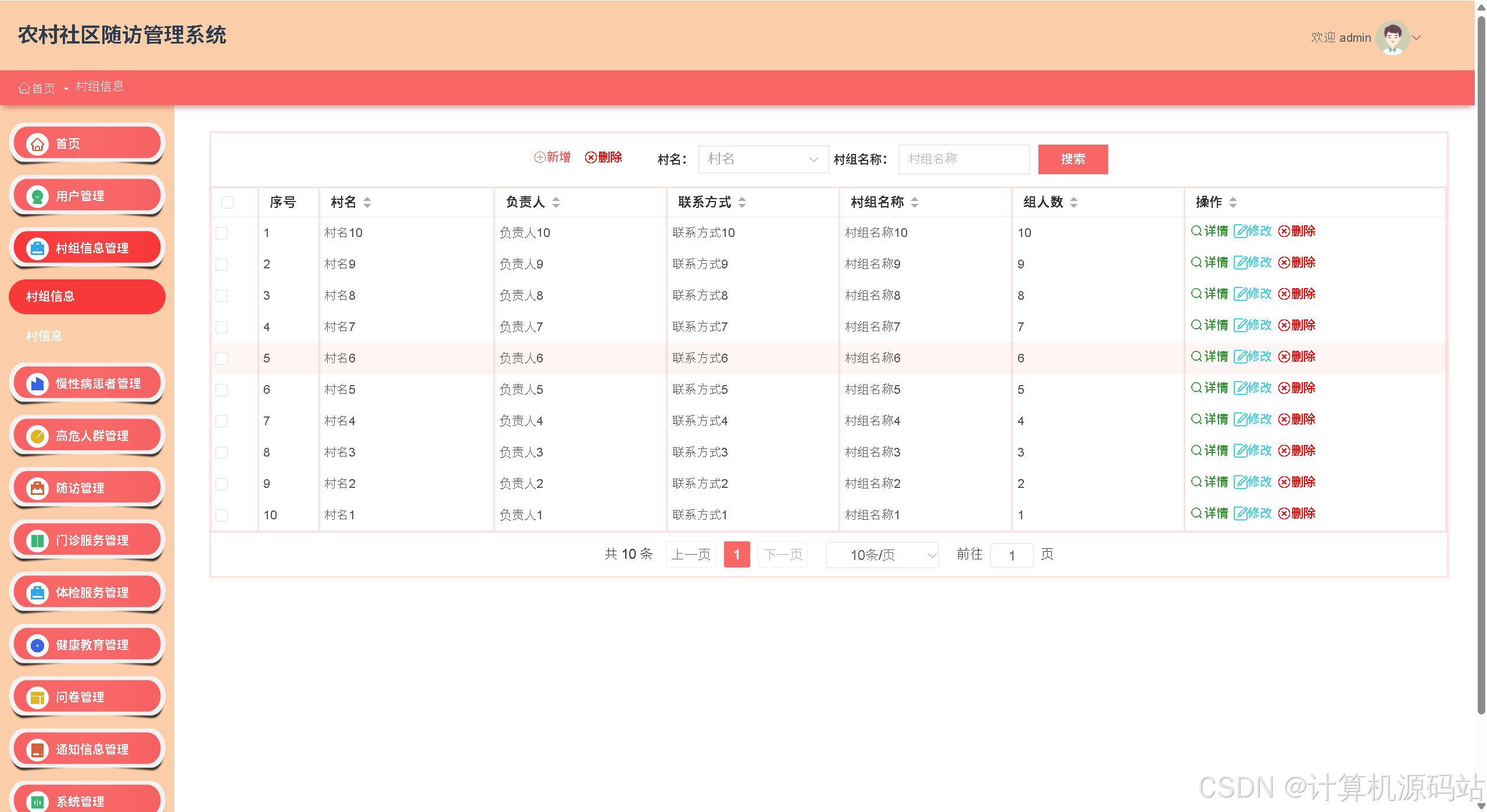Click the 问卷管理 sidebar icon

37,698
